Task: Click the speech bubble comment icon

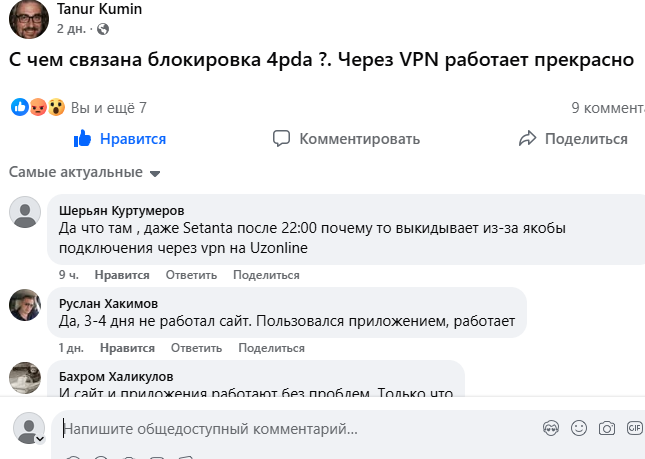Action: [x=282, y=138]
